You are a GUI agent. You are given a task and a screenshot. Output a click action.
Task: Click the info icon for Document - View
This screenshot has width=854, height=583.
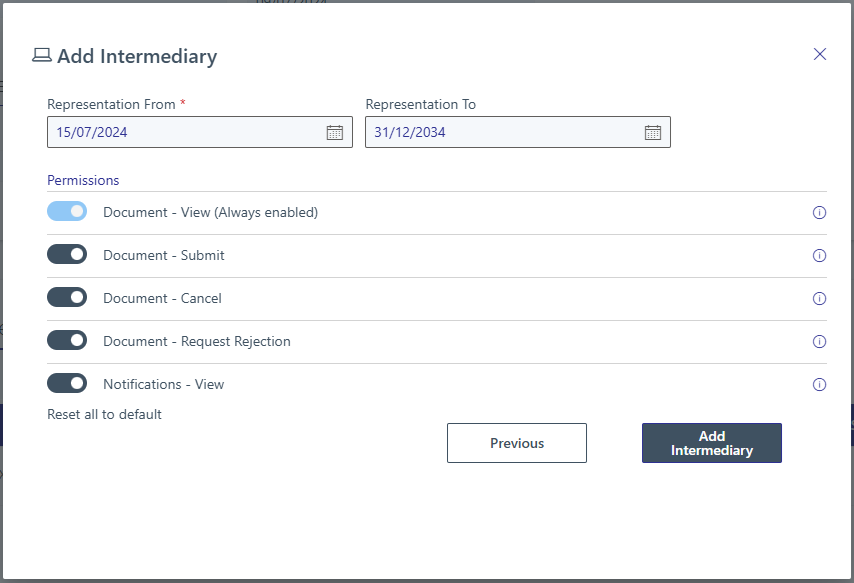coord(819,212)
